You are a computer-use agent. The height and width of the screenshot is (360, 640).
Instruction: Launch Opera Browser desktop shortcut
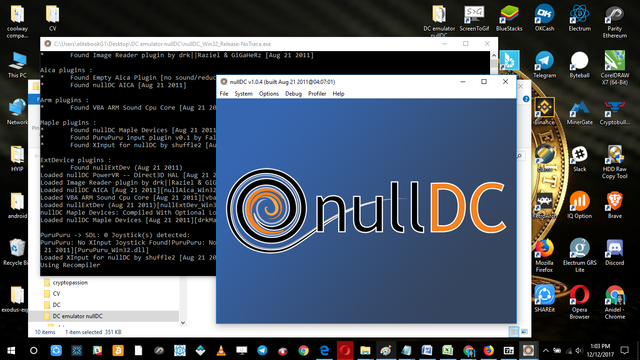pos(580,302)
